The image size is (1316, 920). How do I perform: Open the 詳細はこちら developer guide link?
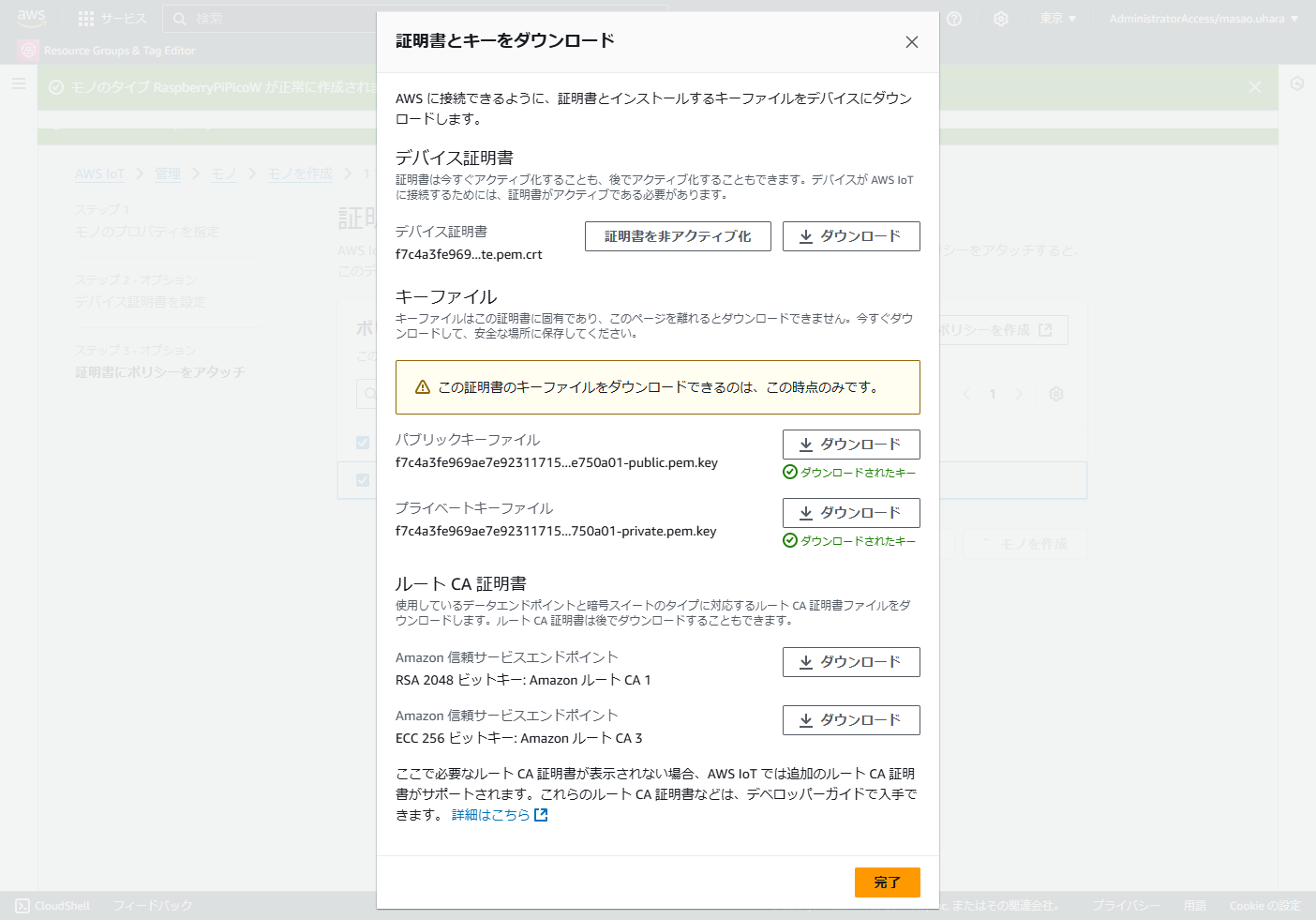[x=500, y=815]
